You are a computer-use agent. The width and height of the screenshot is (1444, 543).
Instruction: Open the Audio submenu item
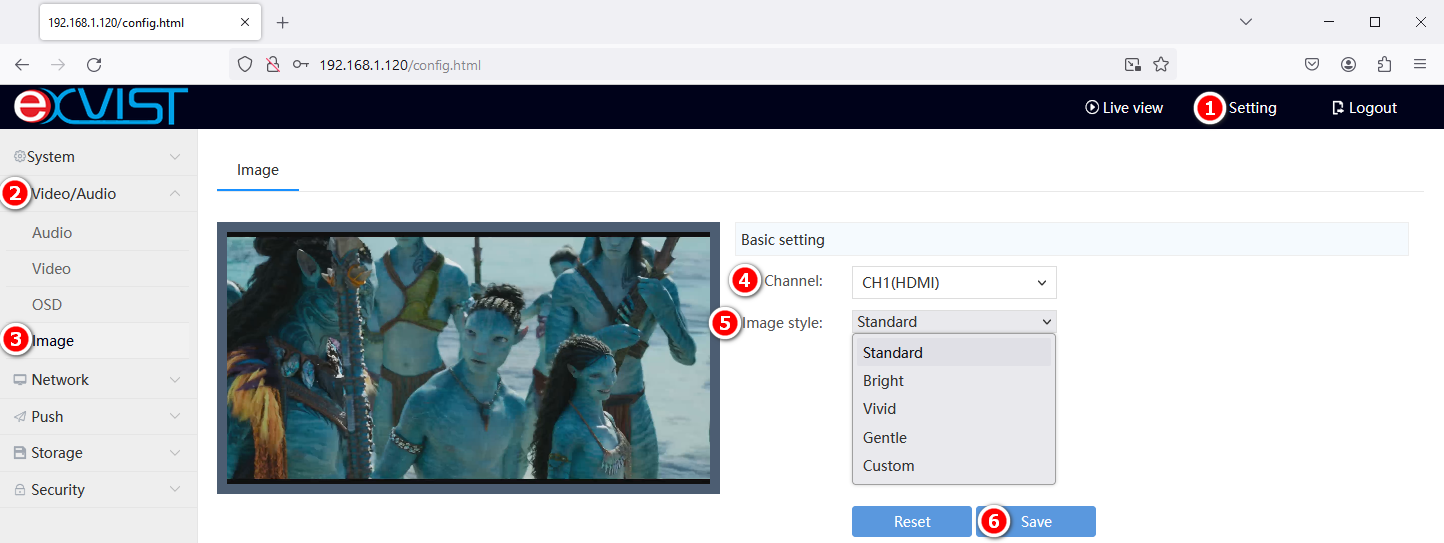point(52,233)
